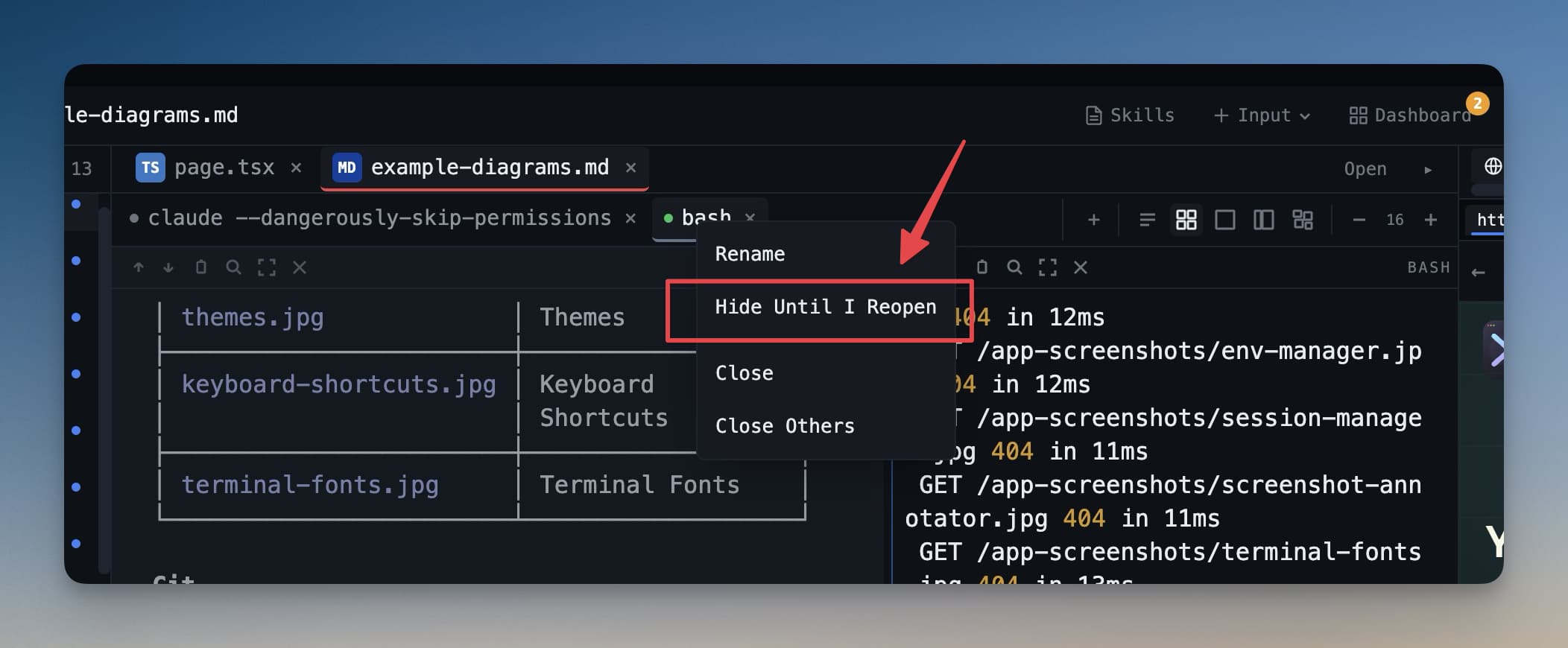1568x648 pixels.
Task: Select the bash terminal tab
Action: [x=706, y=217]
